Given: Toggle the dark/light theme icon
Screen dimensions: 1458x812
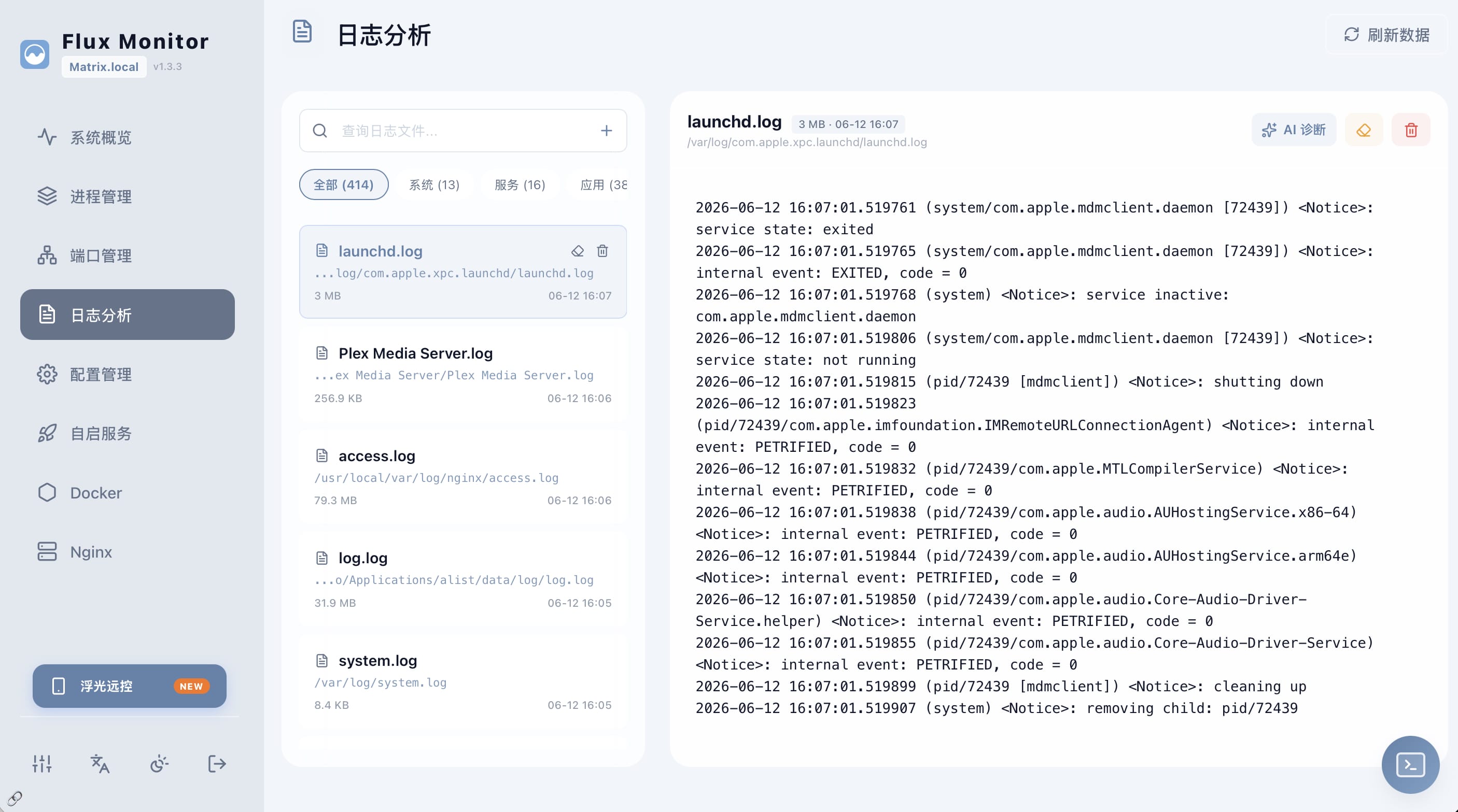Looking at the screenshot, I should (x=159, y=764).
